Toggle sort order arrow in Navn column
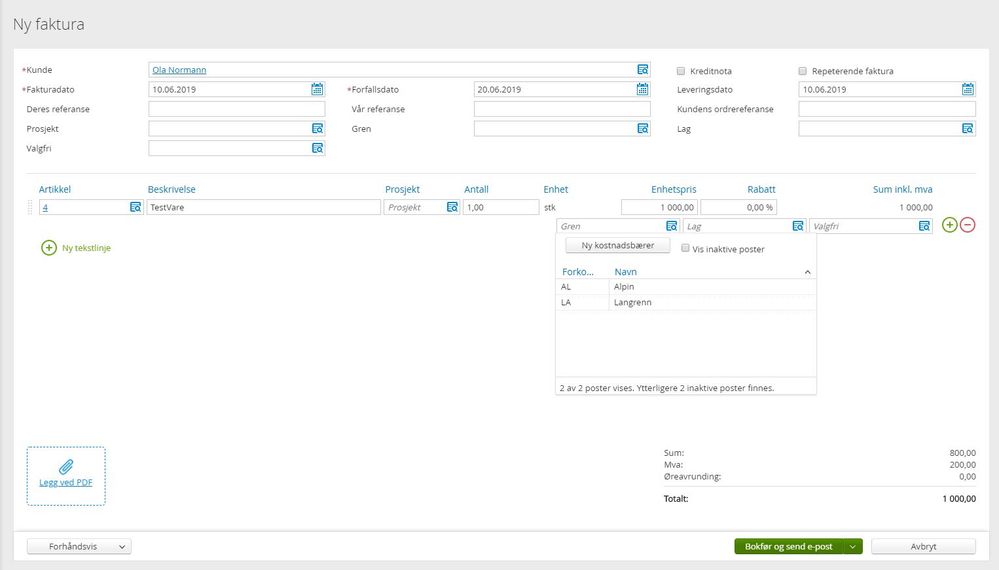 (x=807, y=272)
